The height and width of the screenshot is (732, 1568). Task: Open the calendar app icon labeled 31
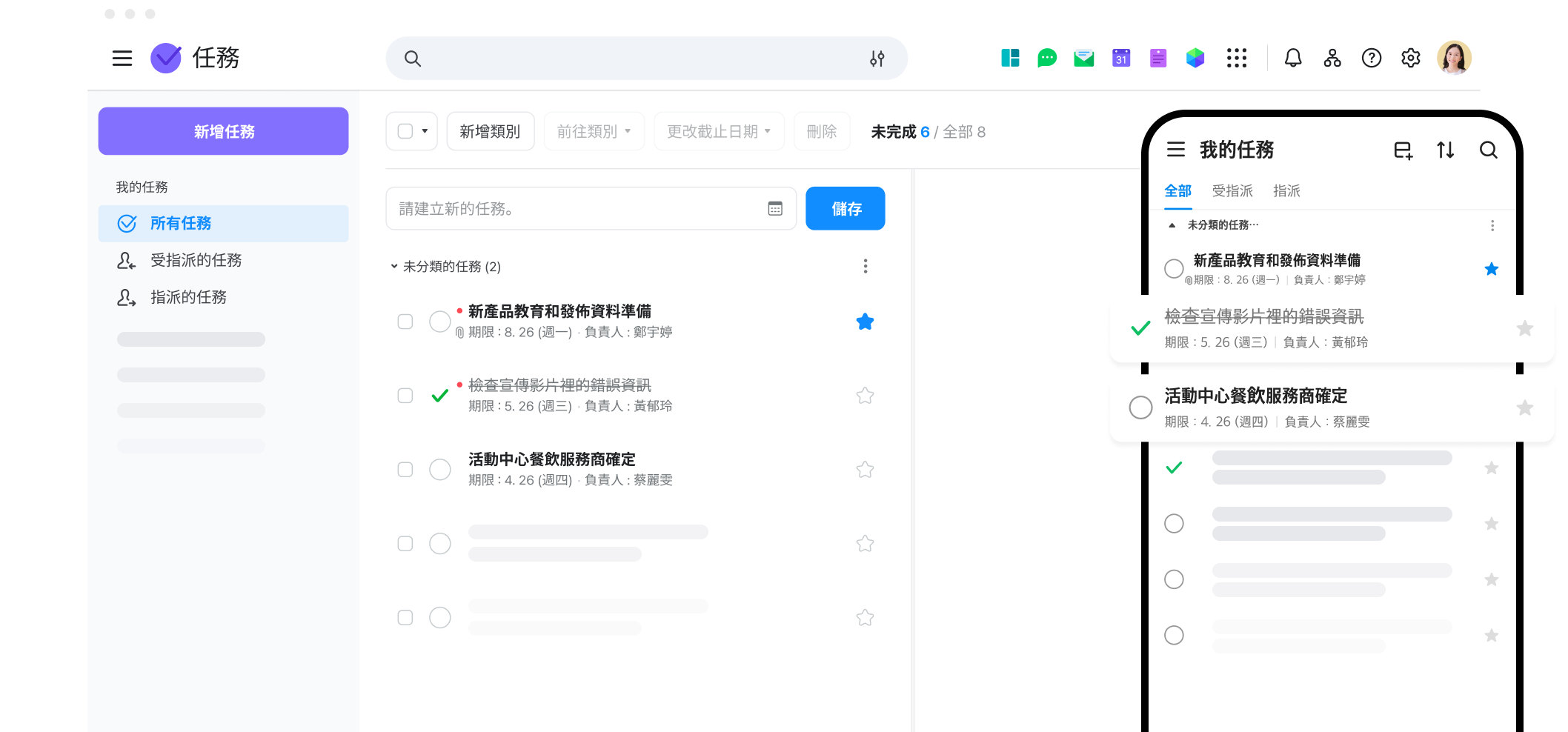(x=1120, y=58)
